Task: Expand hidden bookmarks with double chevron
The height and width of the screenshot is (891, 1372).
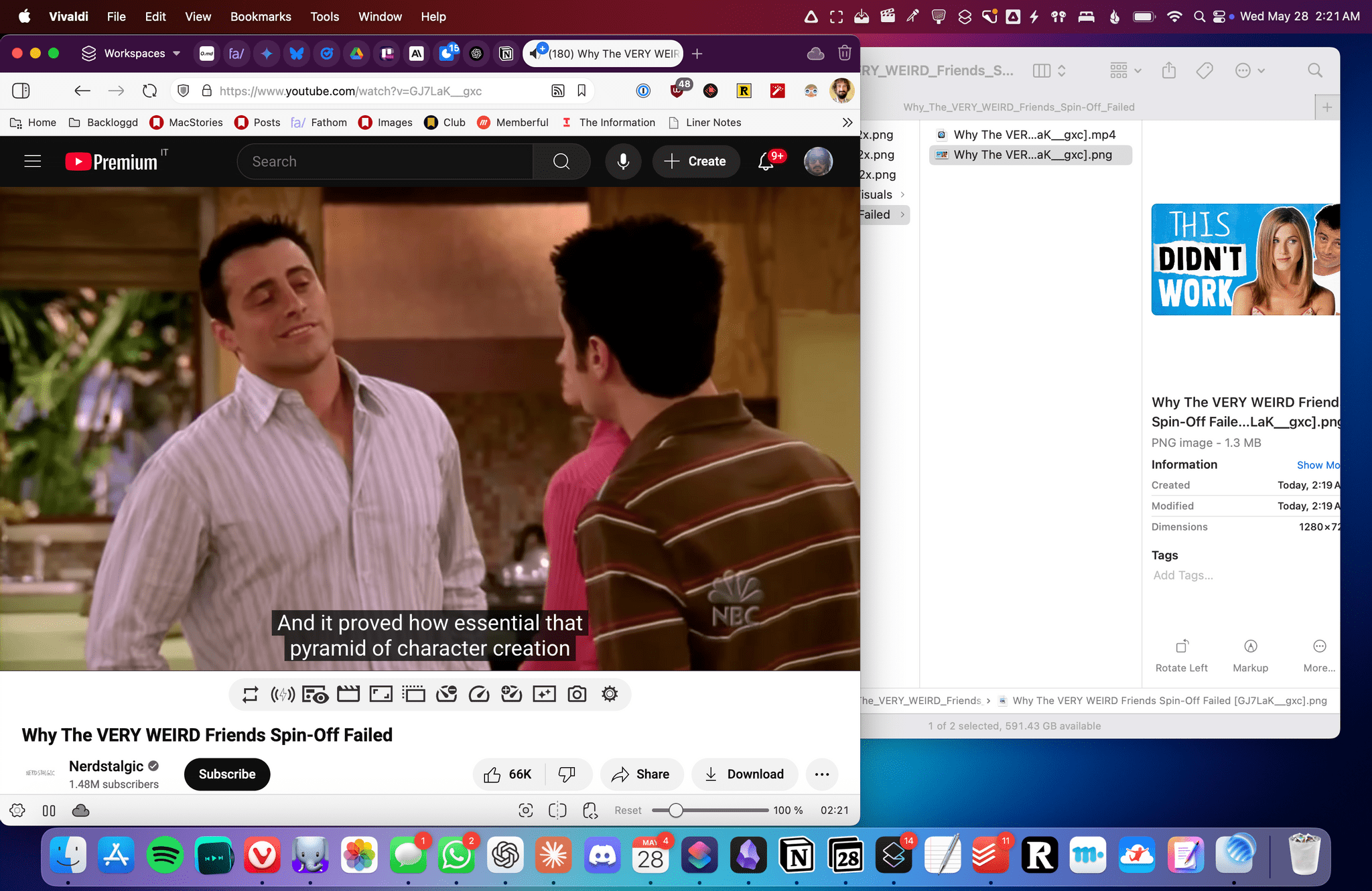Action: point(847,123)
